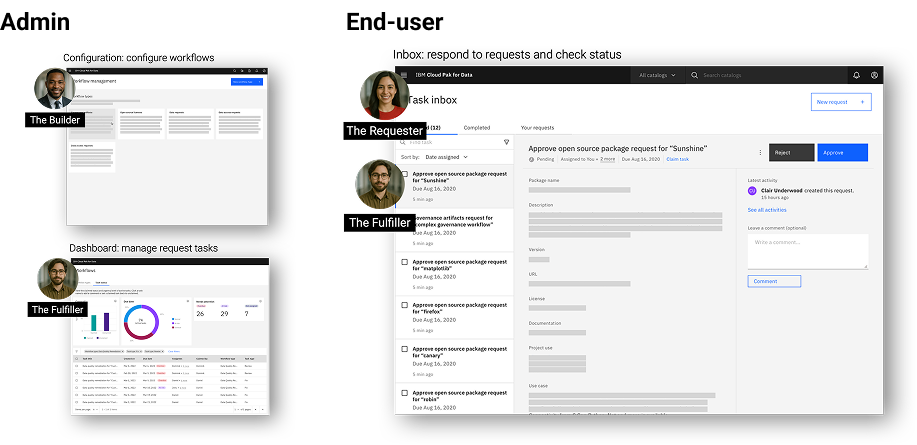Click the Pending status icon under the request title
This screenshot has width=917, height=445.
pyautogui.click(x=532, y=159)
